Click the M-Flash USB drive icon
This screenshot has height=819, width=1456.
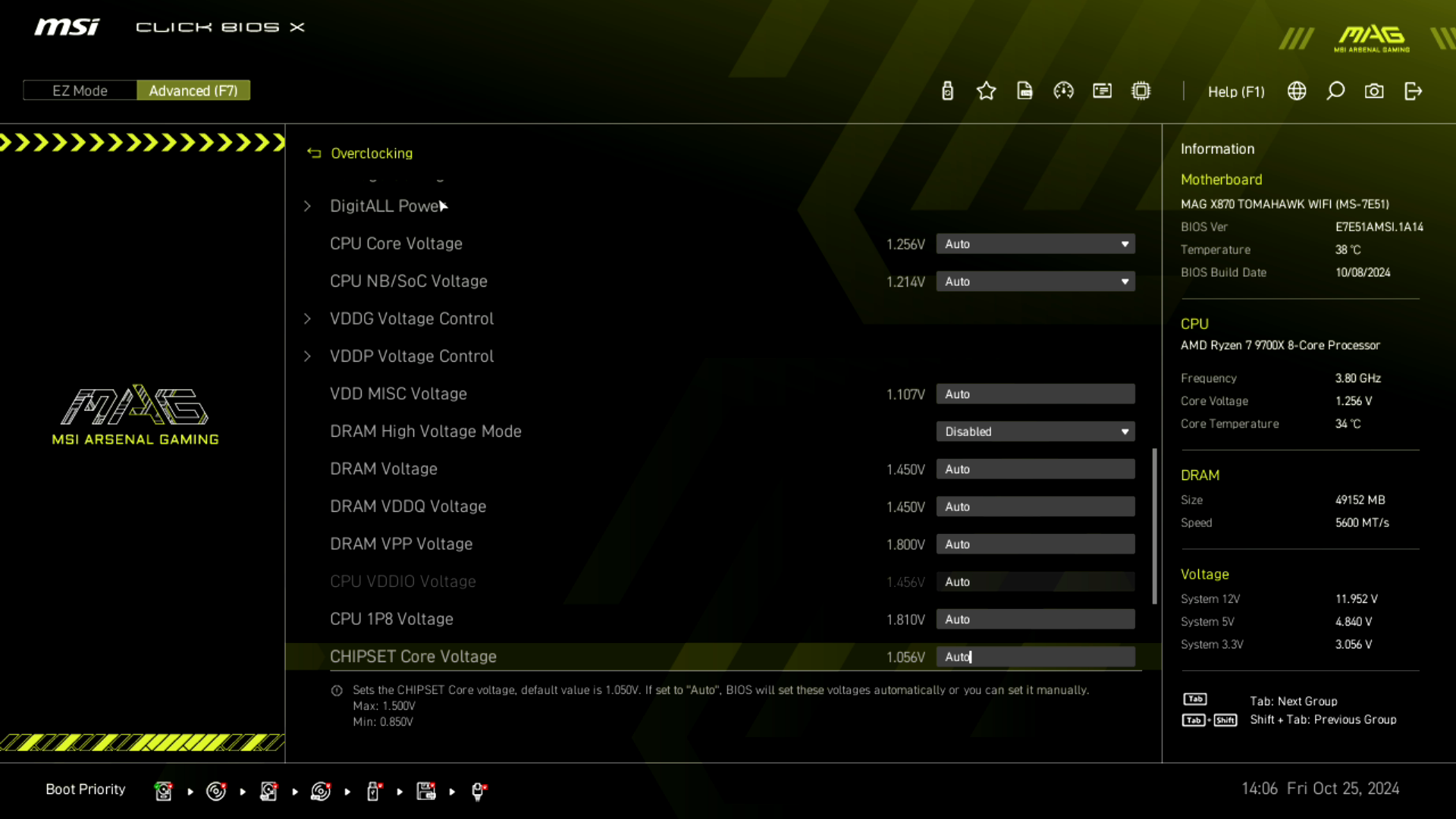pyautogui.click(x=947, y=91)
